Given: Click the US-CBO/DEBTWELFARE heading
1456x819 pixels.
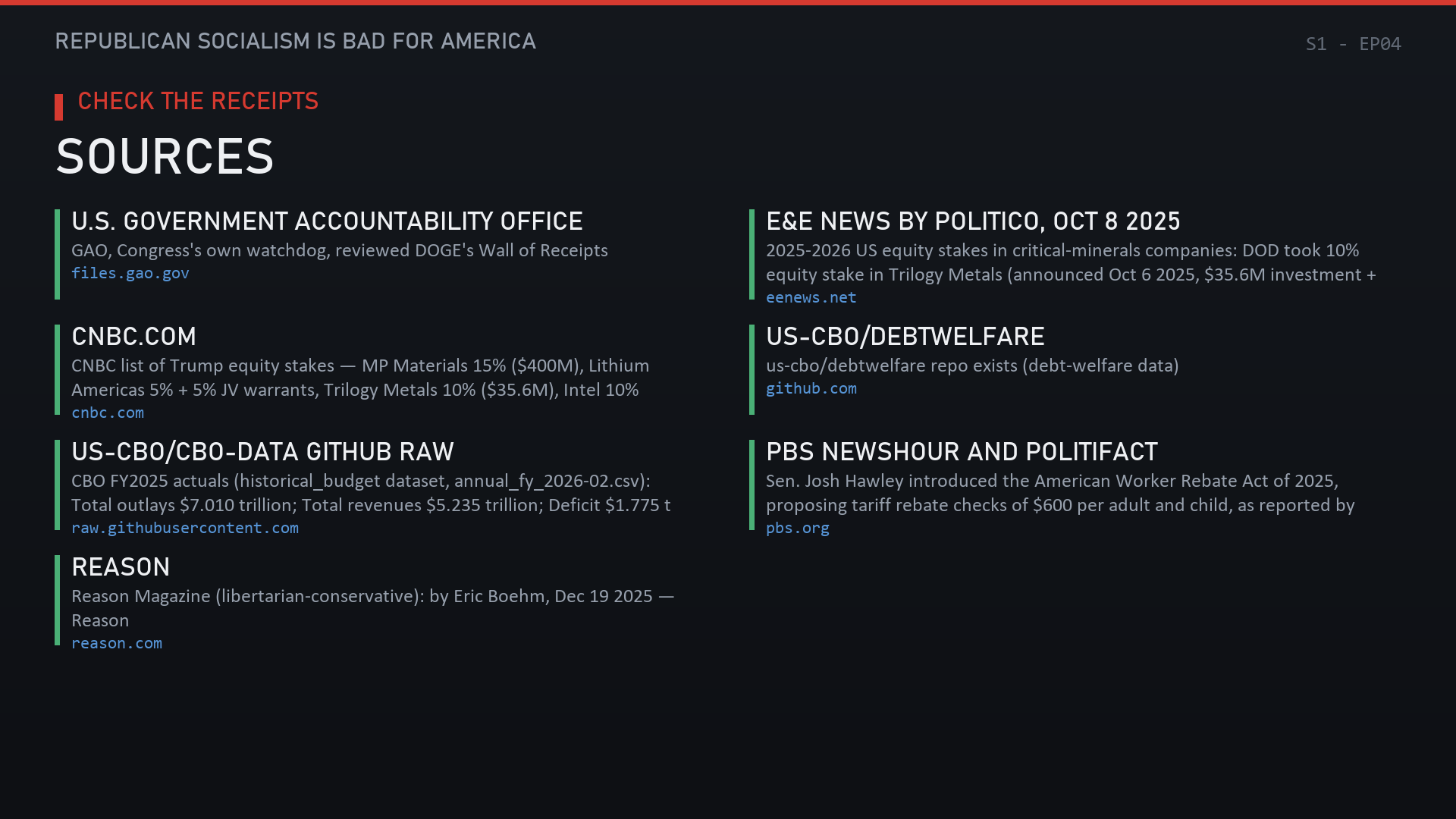Looking at the screenshot, I should (905, 337).
